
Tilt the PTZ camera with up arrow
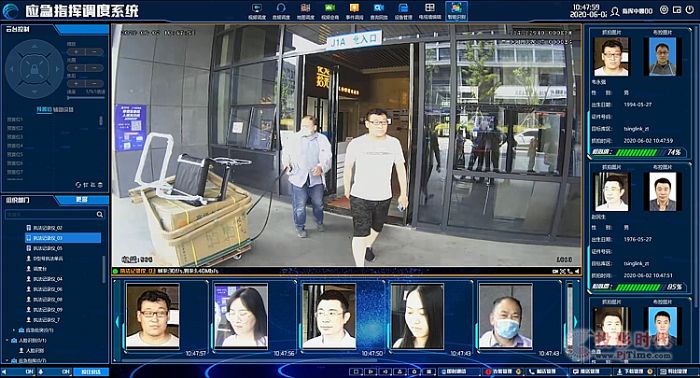coord(34,46)
